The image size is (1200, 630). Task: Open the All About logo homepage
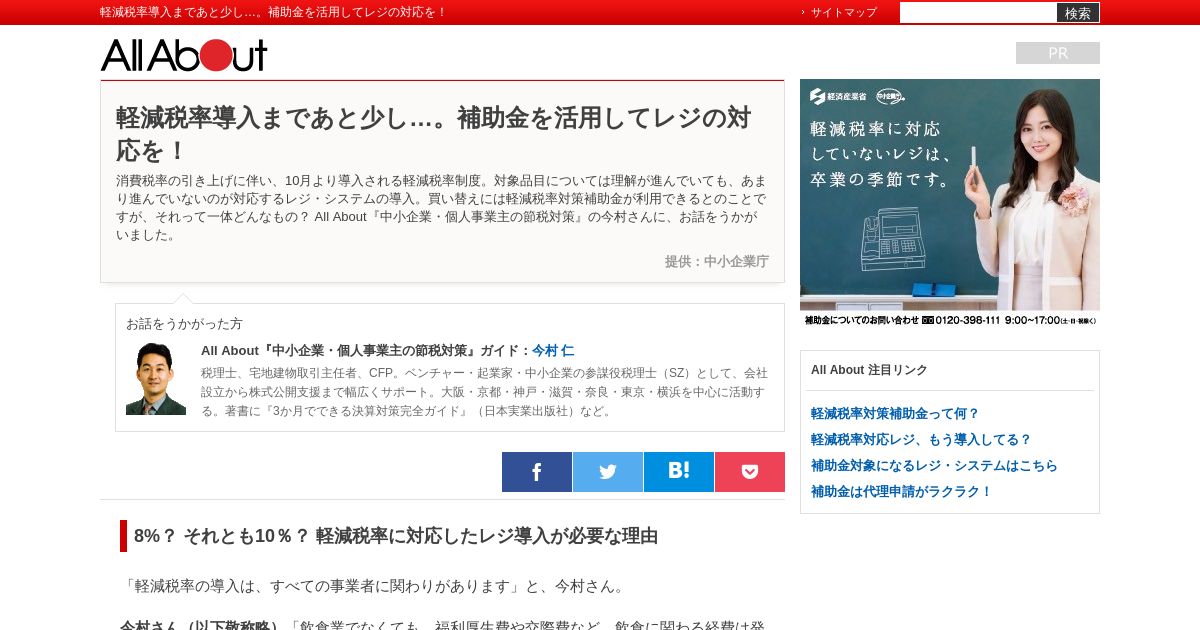click(184, 55)
